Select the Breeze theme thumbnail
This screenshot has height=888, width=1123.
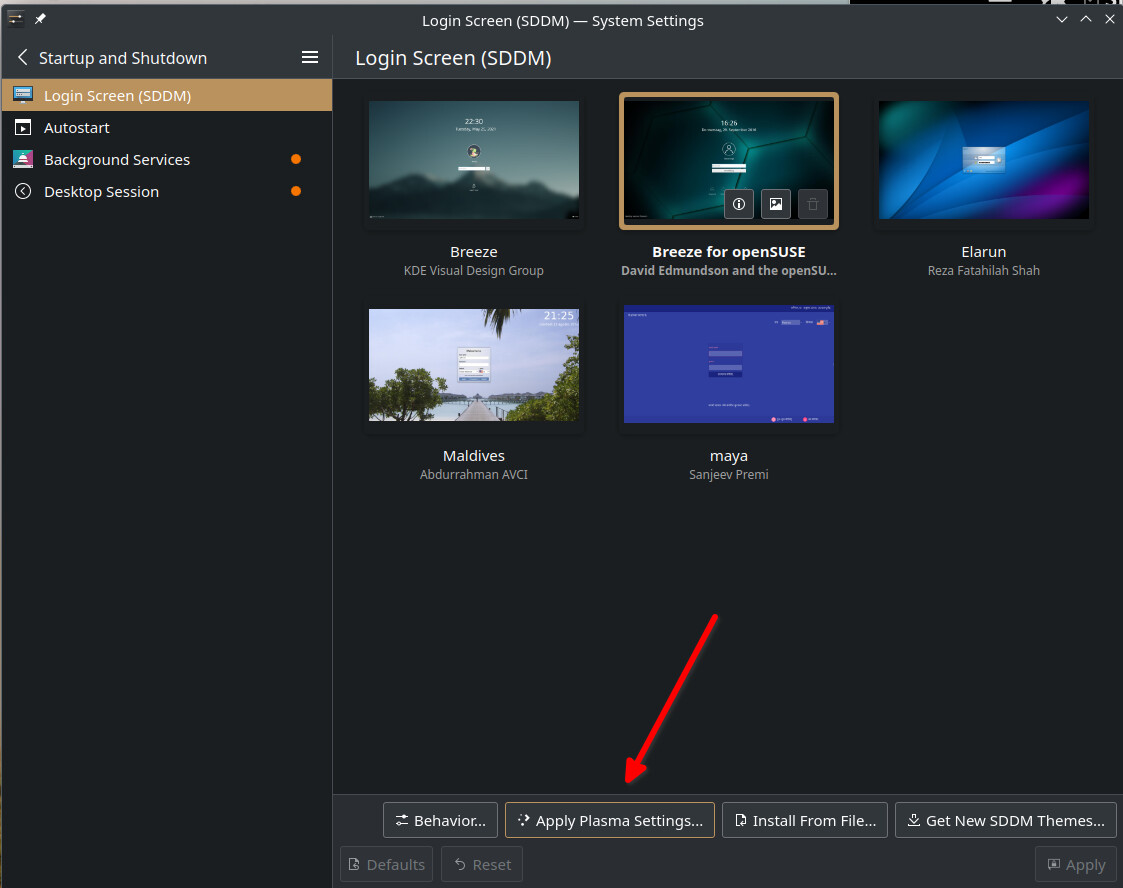[473, 160]
